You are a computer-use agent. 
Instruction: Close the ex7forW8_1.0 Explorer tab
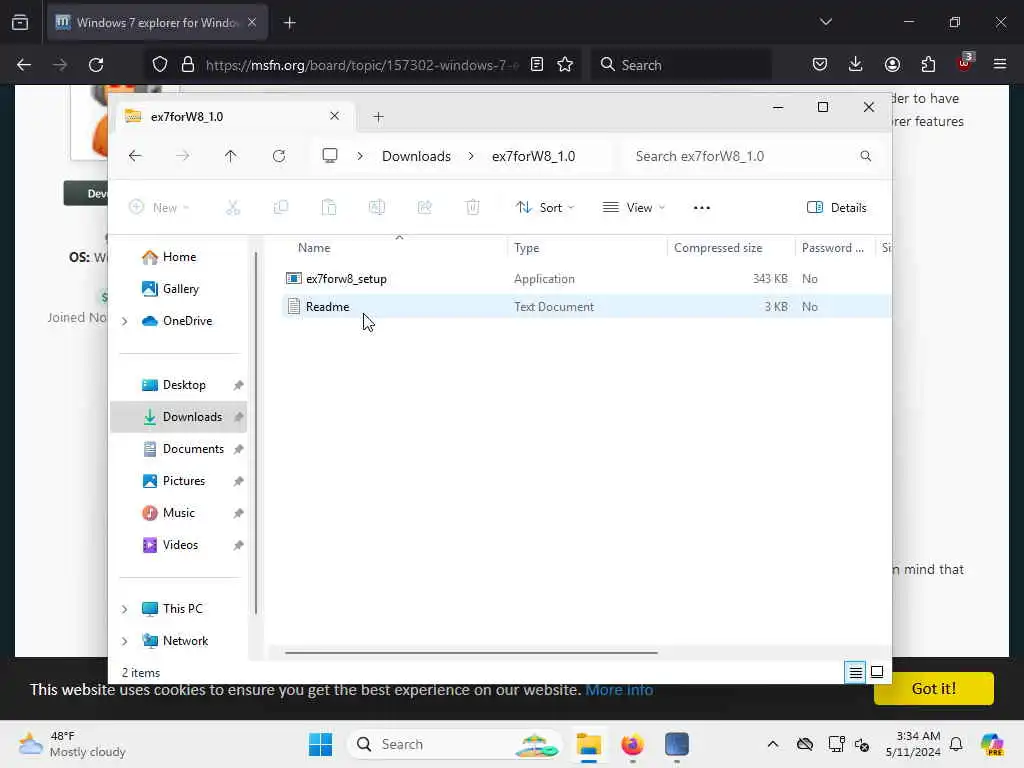334,116
